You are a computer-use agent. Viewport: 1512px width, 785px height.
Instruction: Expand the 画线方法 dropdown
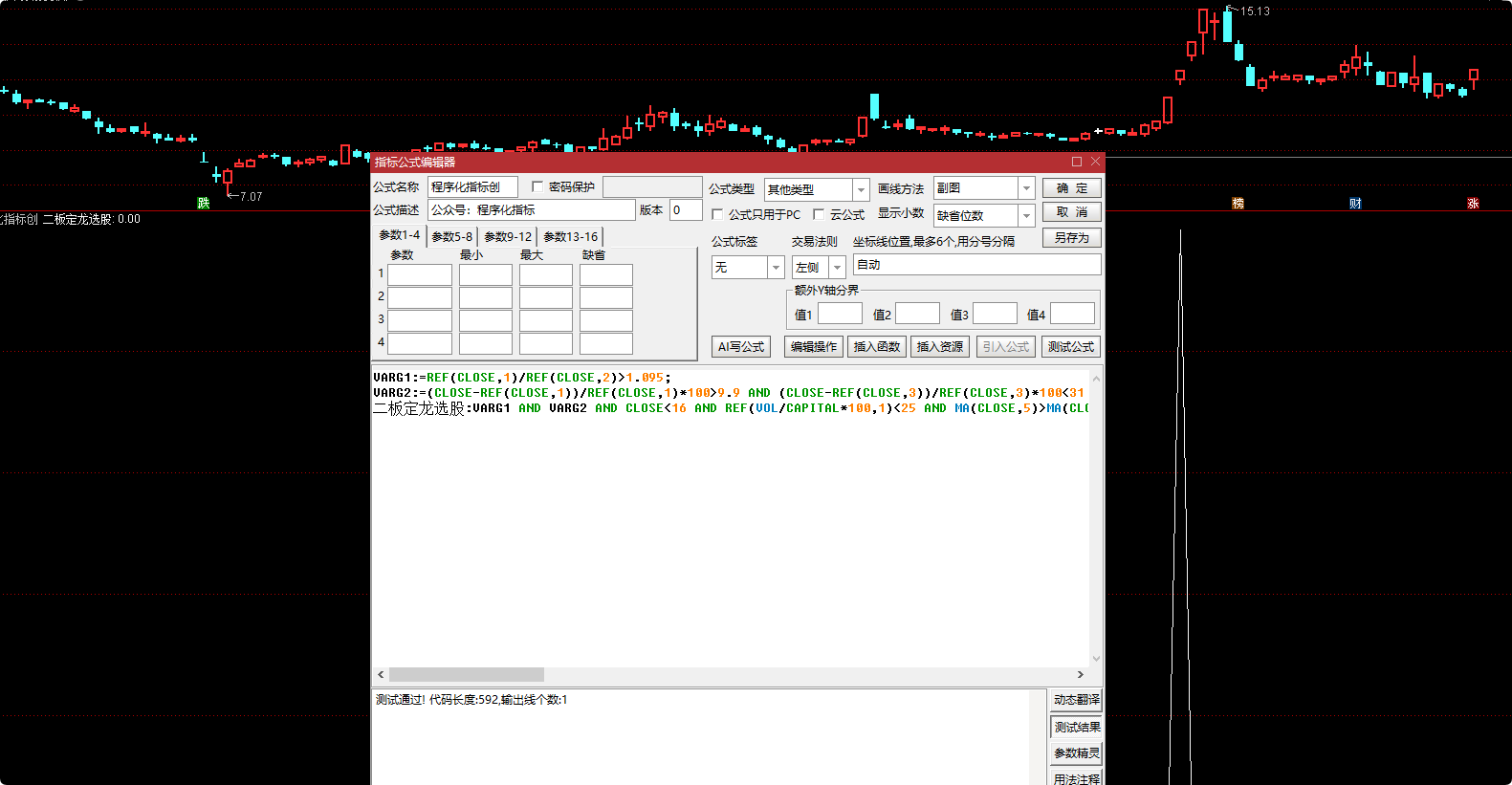(1026, 188)
